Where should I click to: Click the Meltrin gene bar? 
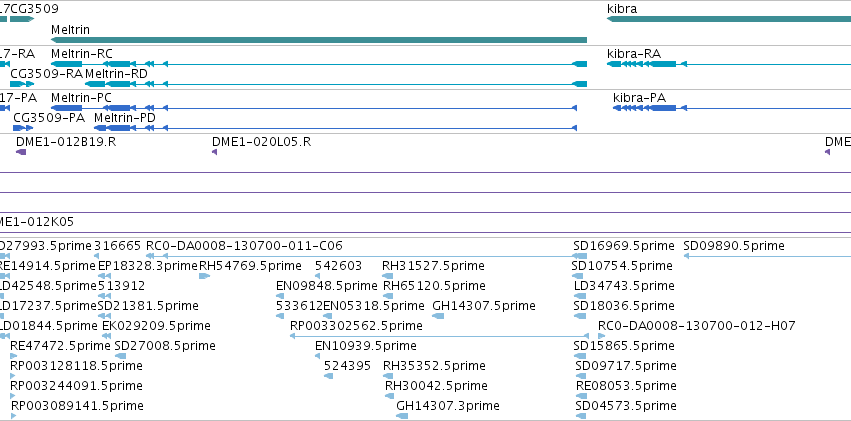pyautogui.click(x=319, y=40)
